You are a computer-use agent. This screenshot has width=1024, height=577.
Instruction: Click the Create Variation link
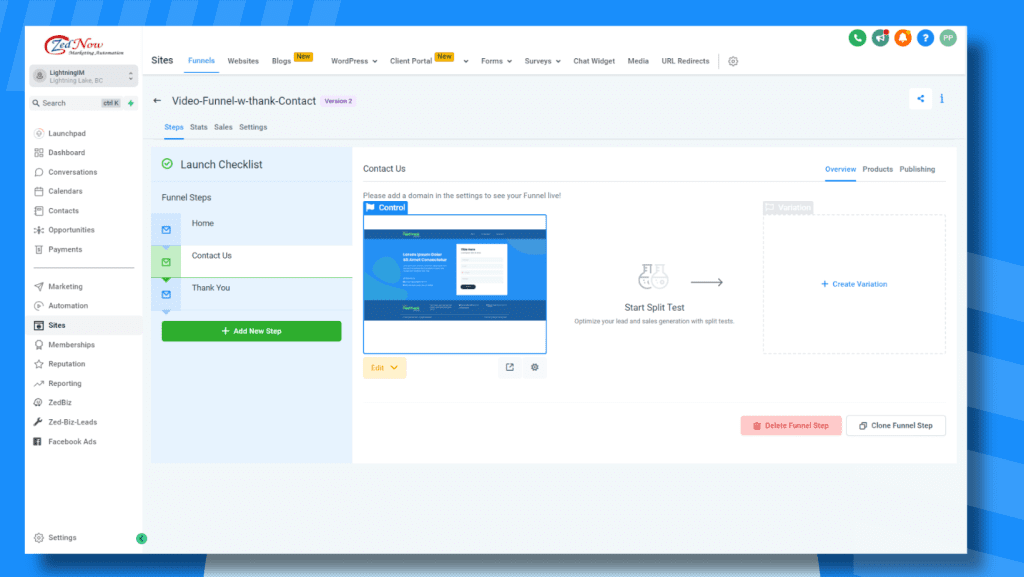click(x=853, y=284)
